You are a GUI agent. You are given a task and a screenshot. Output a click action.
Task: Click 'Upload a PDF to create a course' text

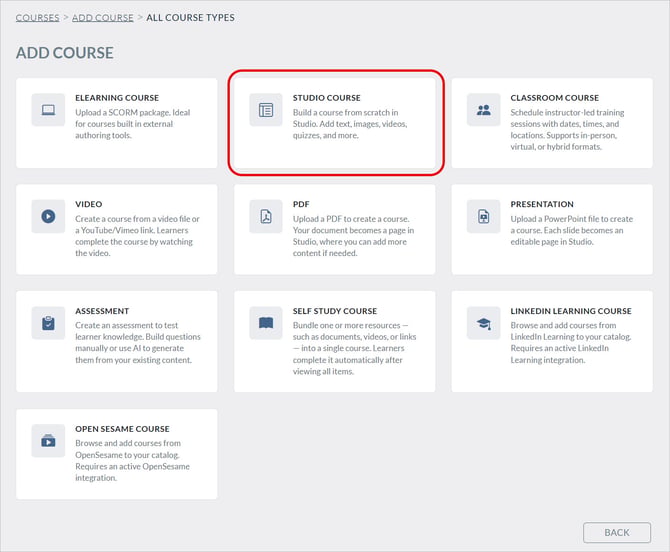353,236
